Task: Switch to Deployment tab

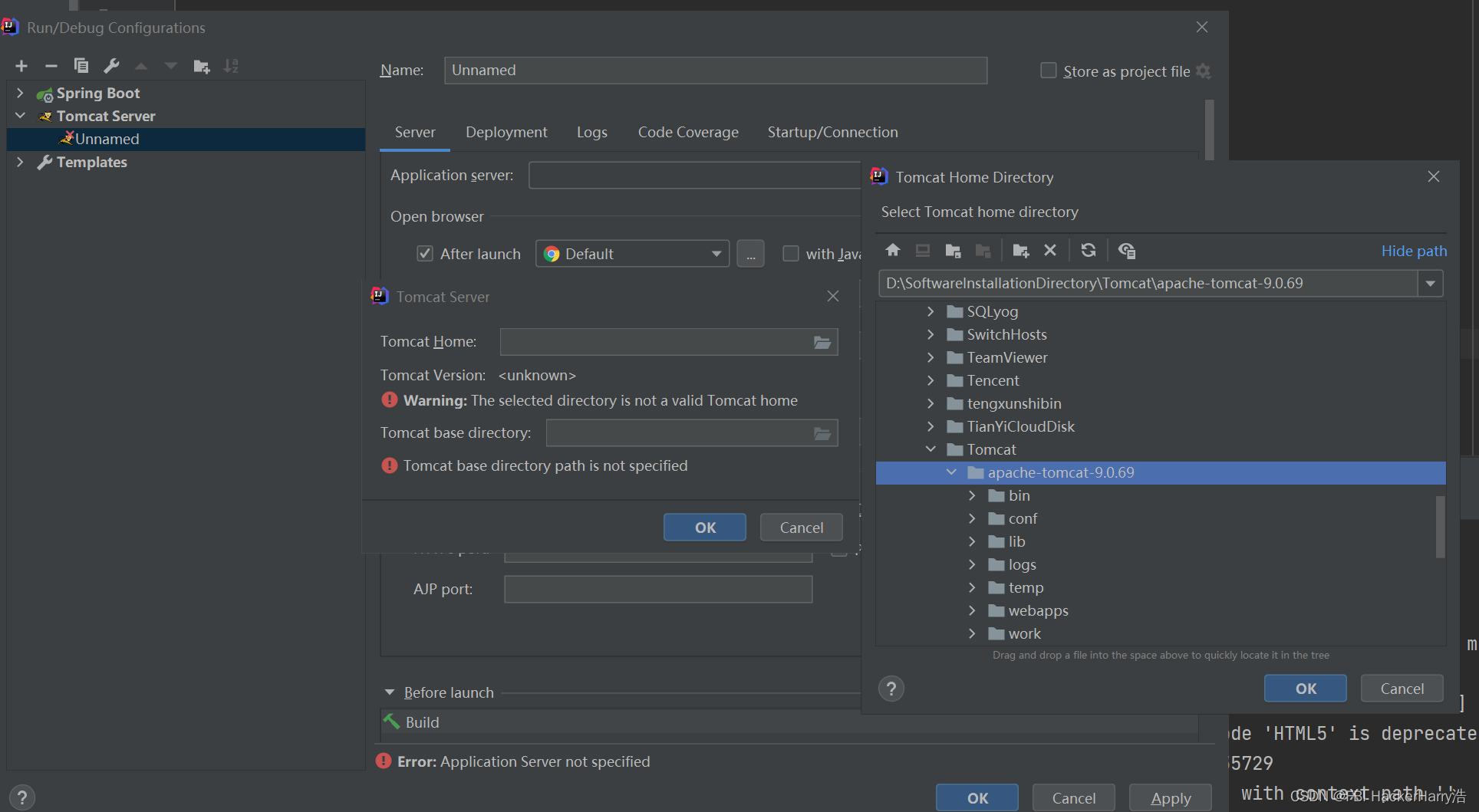Action: click(506, 132)
